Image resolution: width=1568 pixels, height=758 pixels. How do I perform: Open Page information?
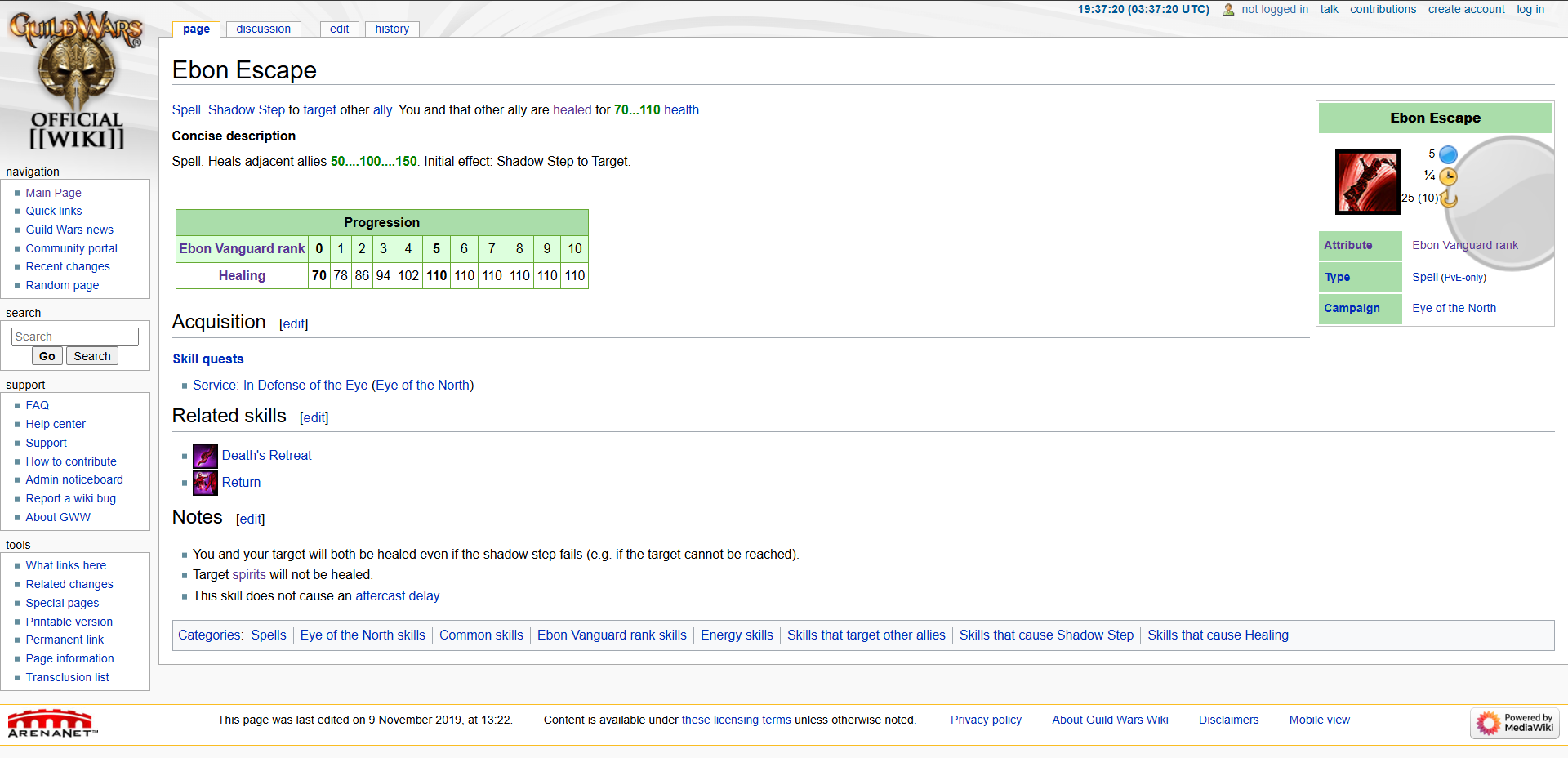69,658
